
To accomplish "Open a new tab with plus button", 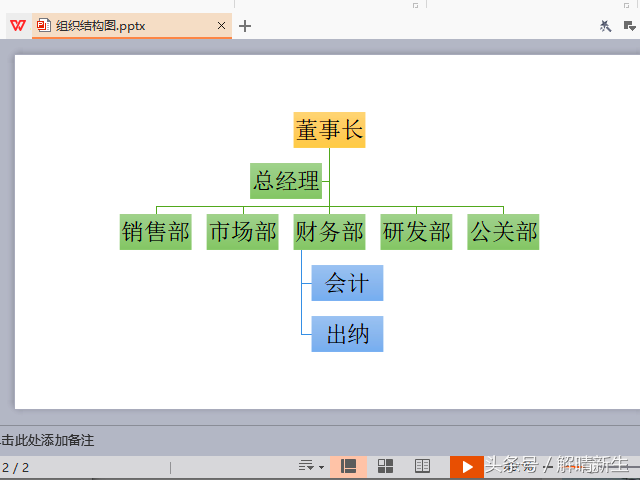I will point(245,26).
